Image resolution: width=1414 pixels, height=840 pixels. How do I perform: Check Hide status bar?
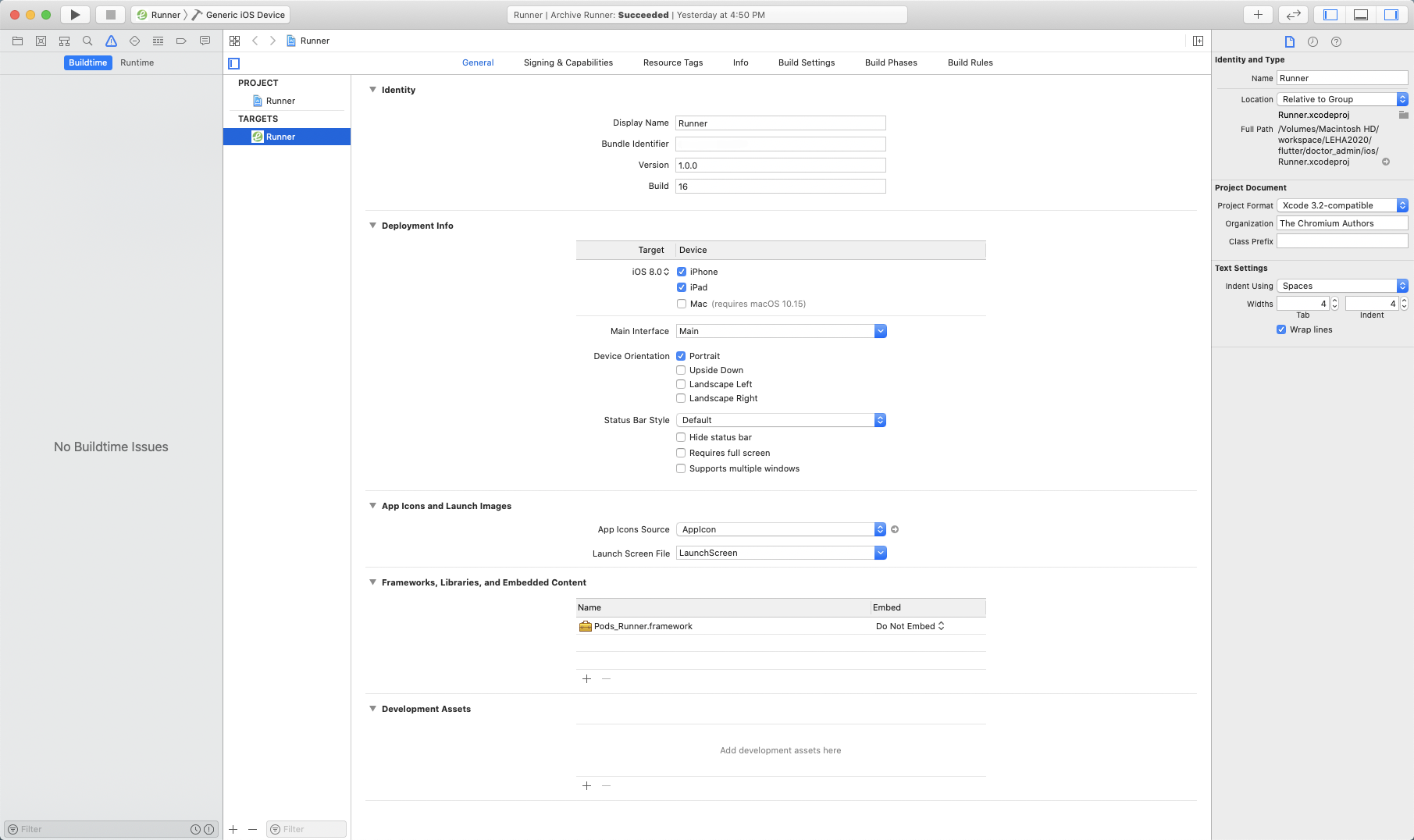681,437
